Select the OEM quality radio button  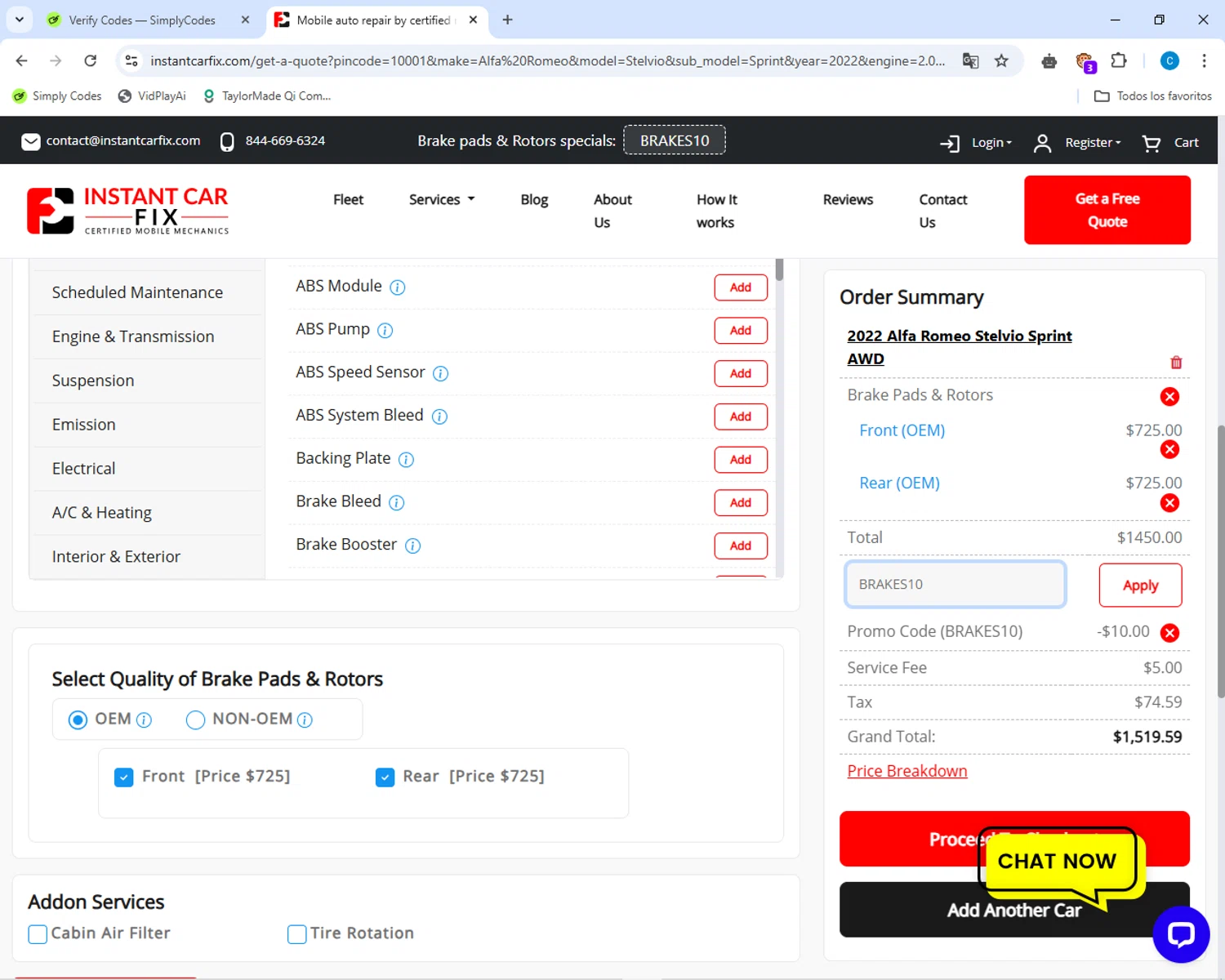tap(78, 720)
